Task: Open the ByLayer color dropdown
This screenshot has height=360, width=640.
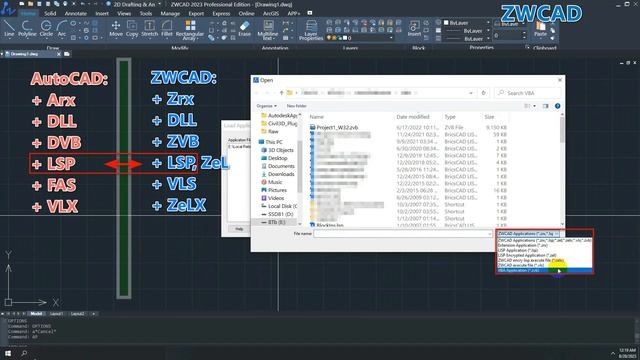Action: pyautogui.click(x=467, y=23)
